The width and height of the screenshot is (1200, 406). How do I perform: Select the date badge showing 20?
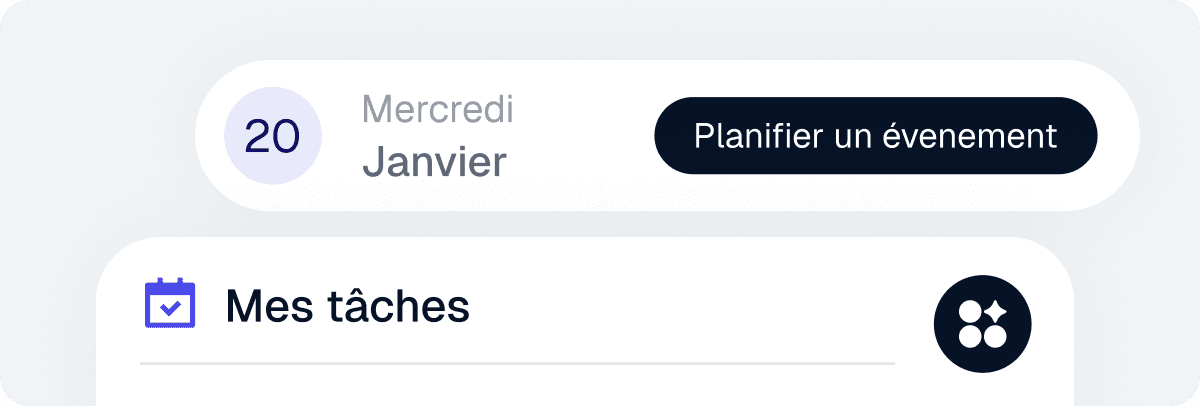tap(272, 137)
